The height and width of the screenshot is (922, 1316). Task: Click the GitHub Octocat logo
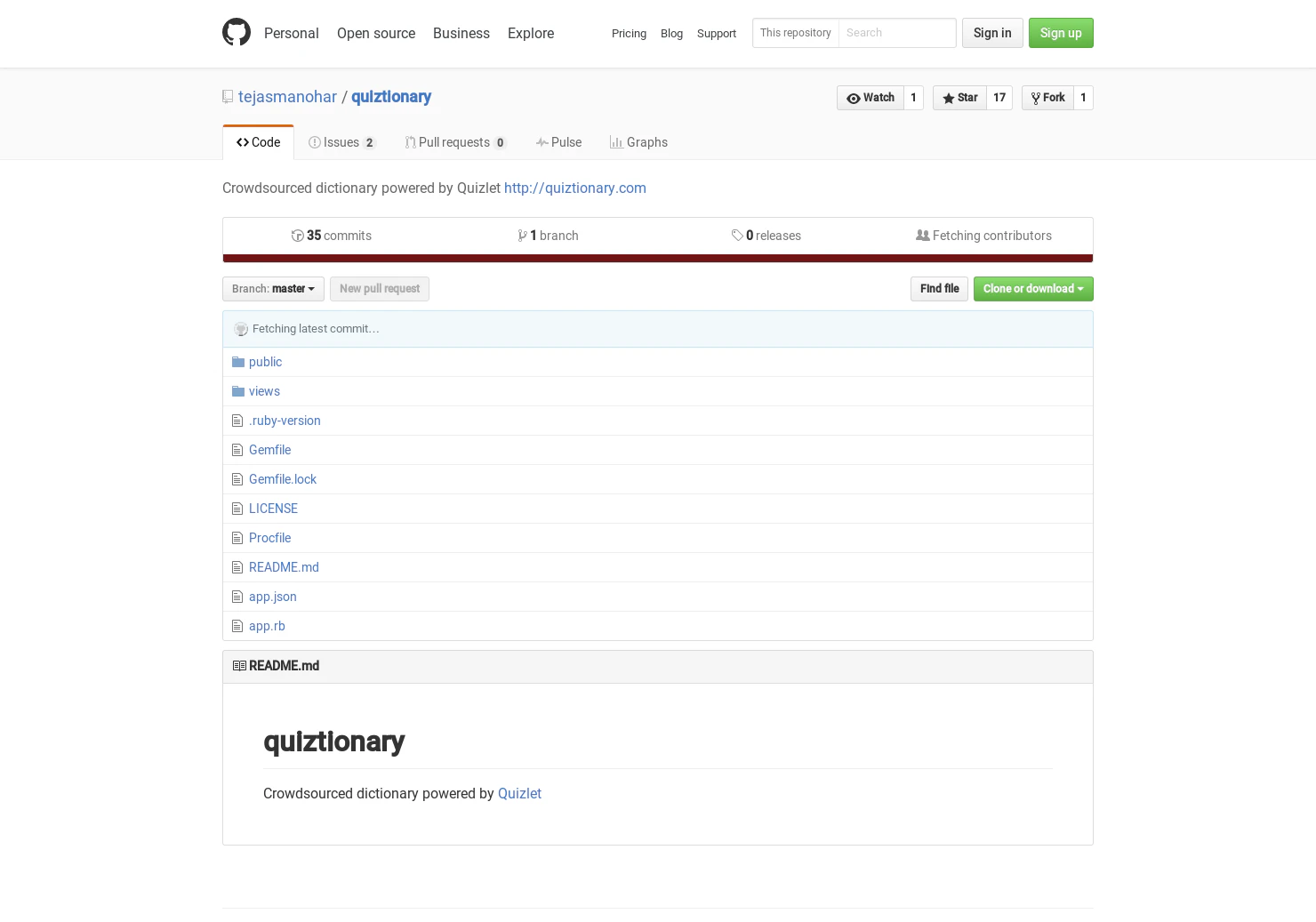236,32
